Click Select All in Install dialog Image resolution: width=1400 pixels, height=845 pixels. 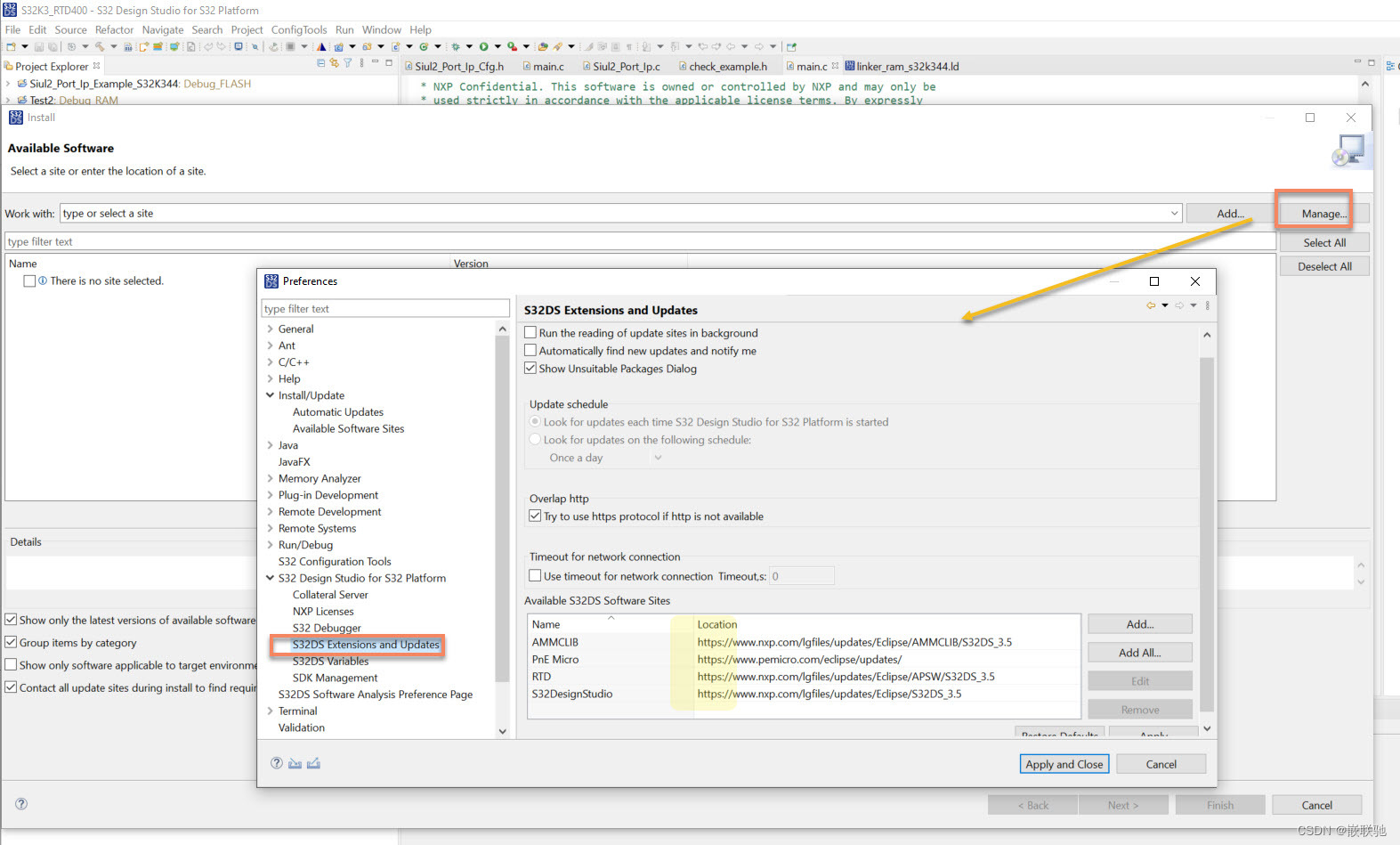(1323, 242)
